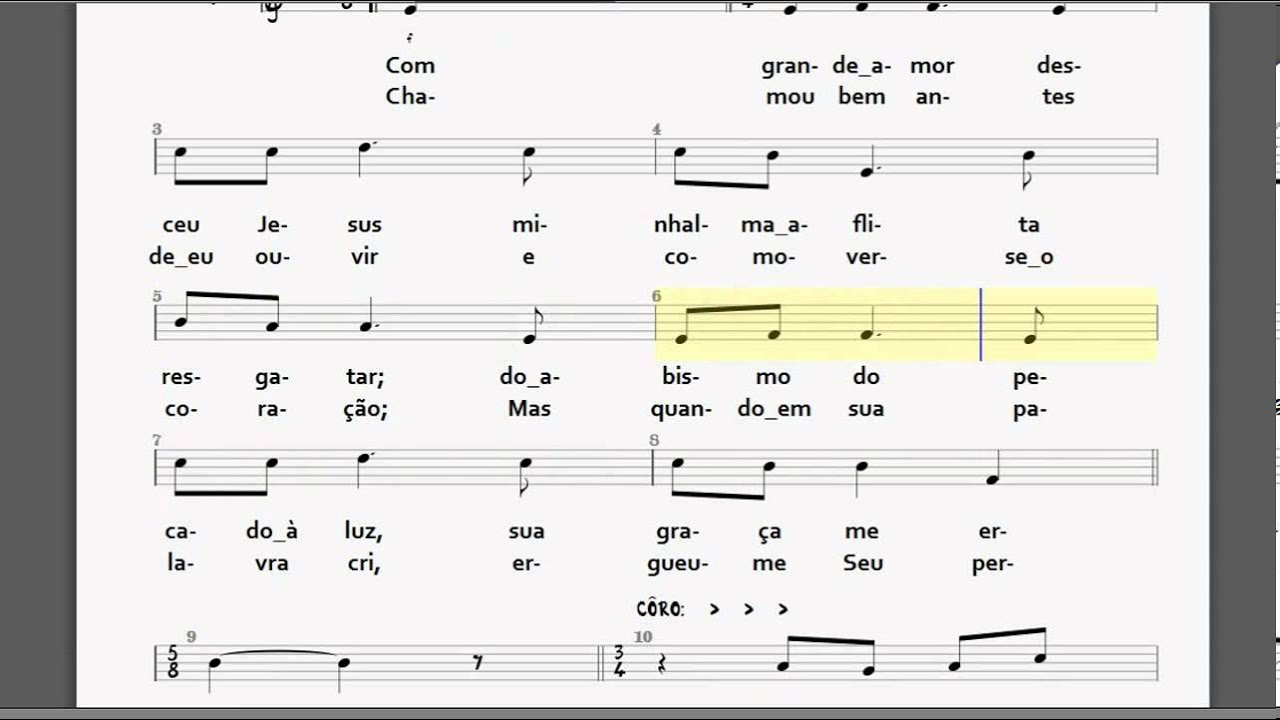Click the lyric 'tes'

pyautogui.click(x=1059, y=97)
